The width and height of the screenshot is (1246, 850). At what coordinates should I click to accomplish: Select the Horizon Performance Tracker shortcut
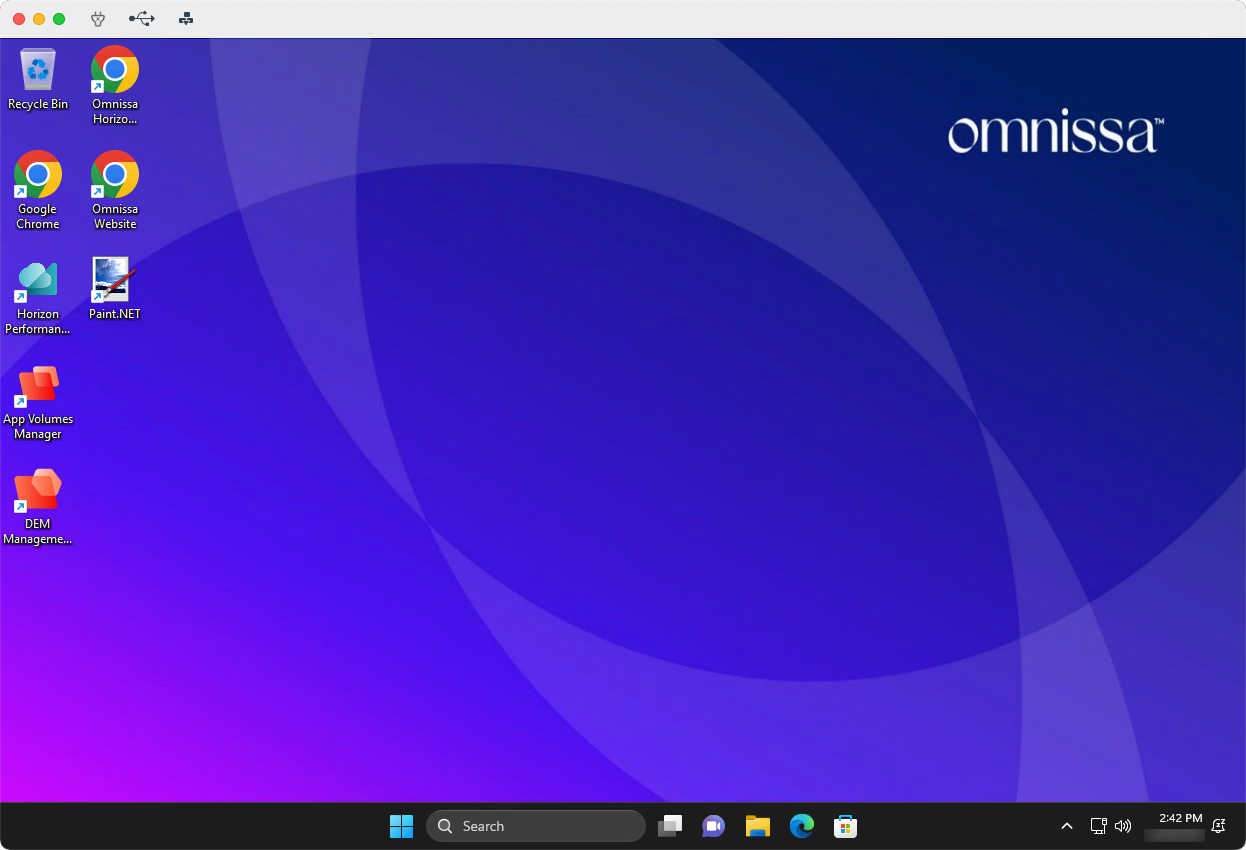tap(38, 288)
